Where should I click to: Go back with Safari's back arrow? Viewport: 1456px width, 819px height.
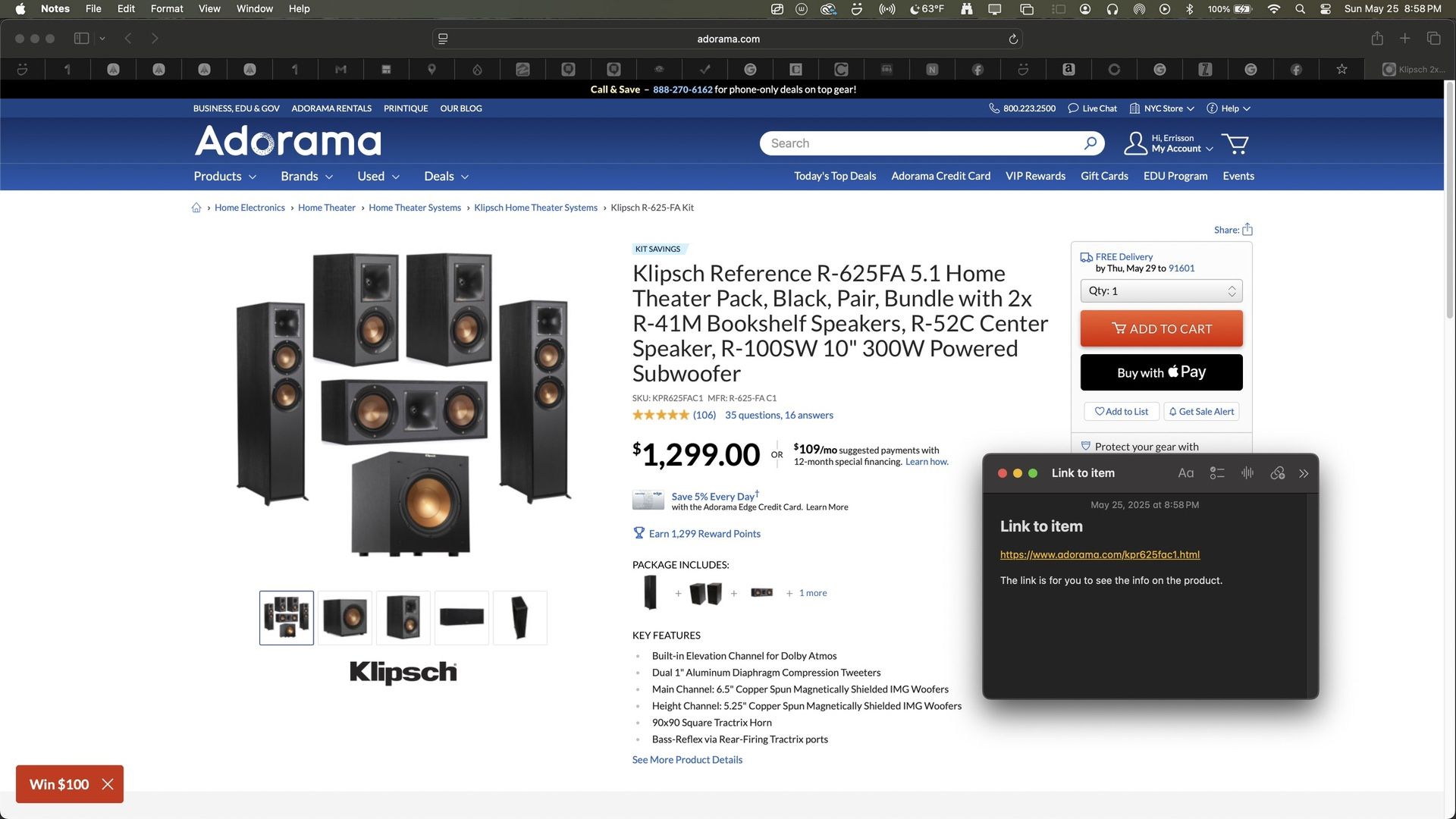[128, 39]
